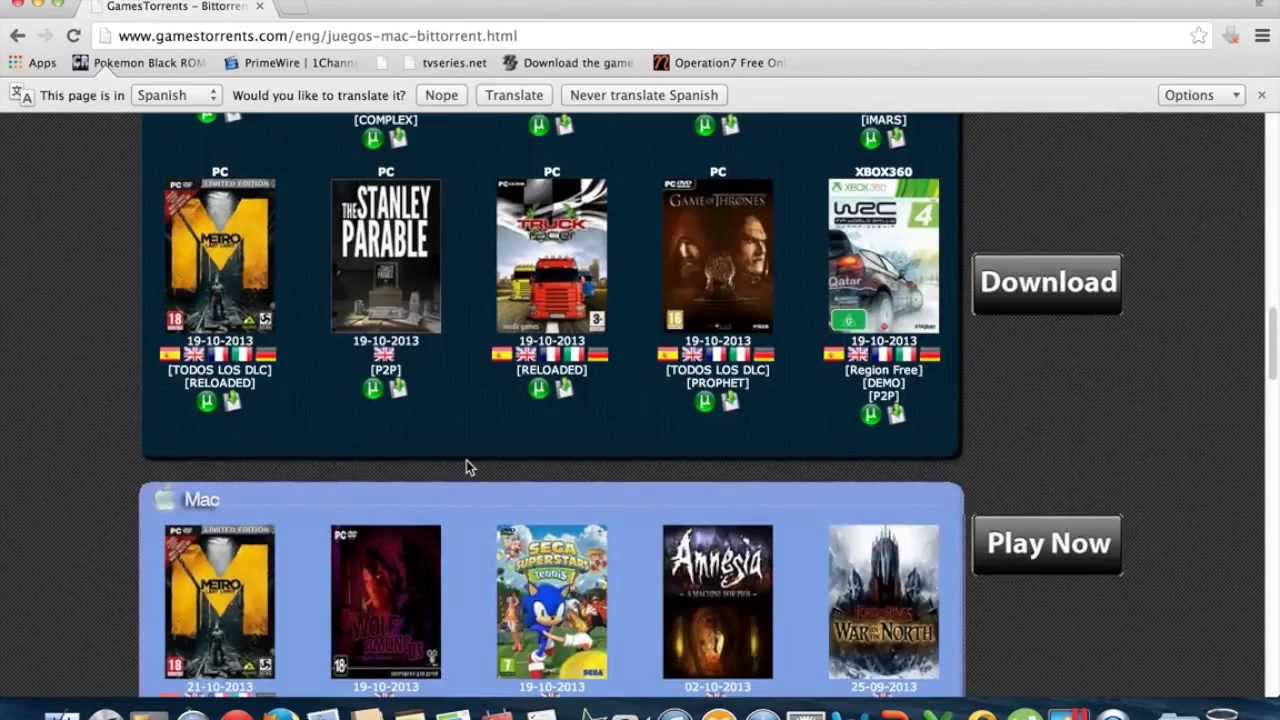Viewport: 1280px width, 720px height.
Task: Click the Translate button
Action: coord(514,95)
